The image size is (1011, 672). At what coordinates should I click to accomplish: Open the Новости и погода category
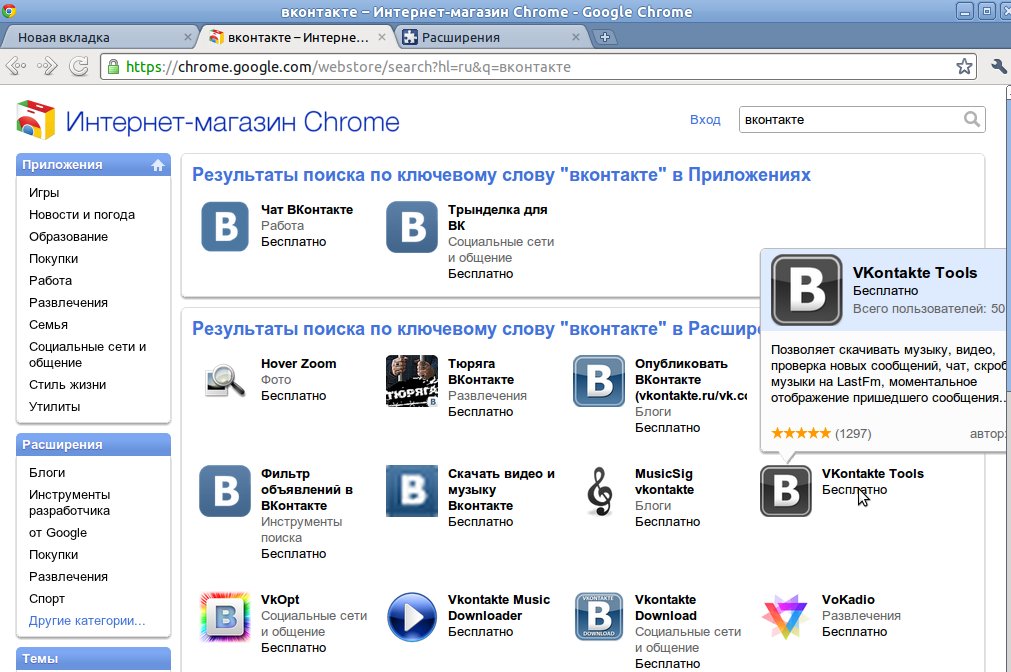click(82, 215)
